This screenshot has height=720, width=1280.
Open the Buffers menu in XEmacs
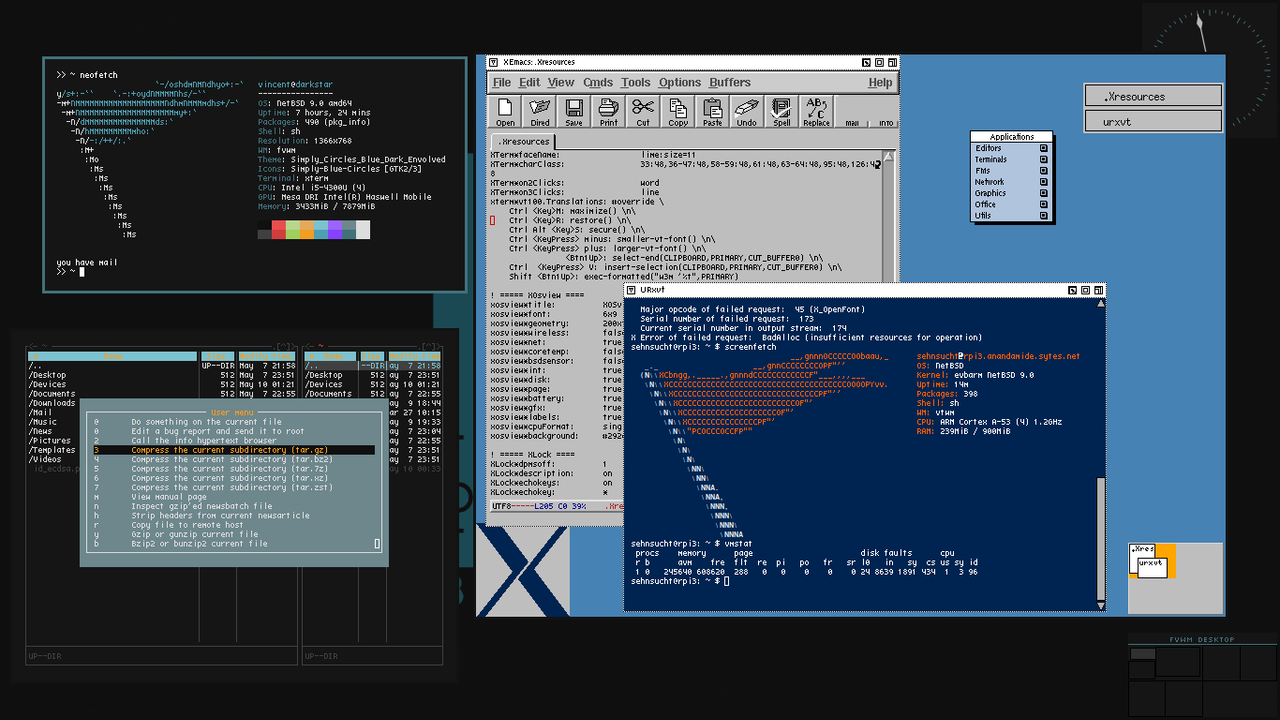(730, 83)
